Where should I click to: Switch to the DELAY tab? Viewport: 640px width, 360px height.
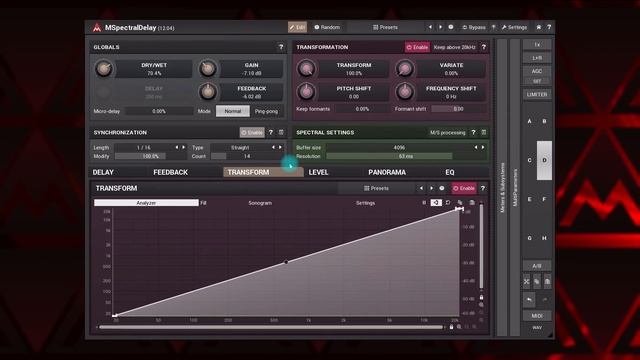pyautogui.click(x=103, y=172)
